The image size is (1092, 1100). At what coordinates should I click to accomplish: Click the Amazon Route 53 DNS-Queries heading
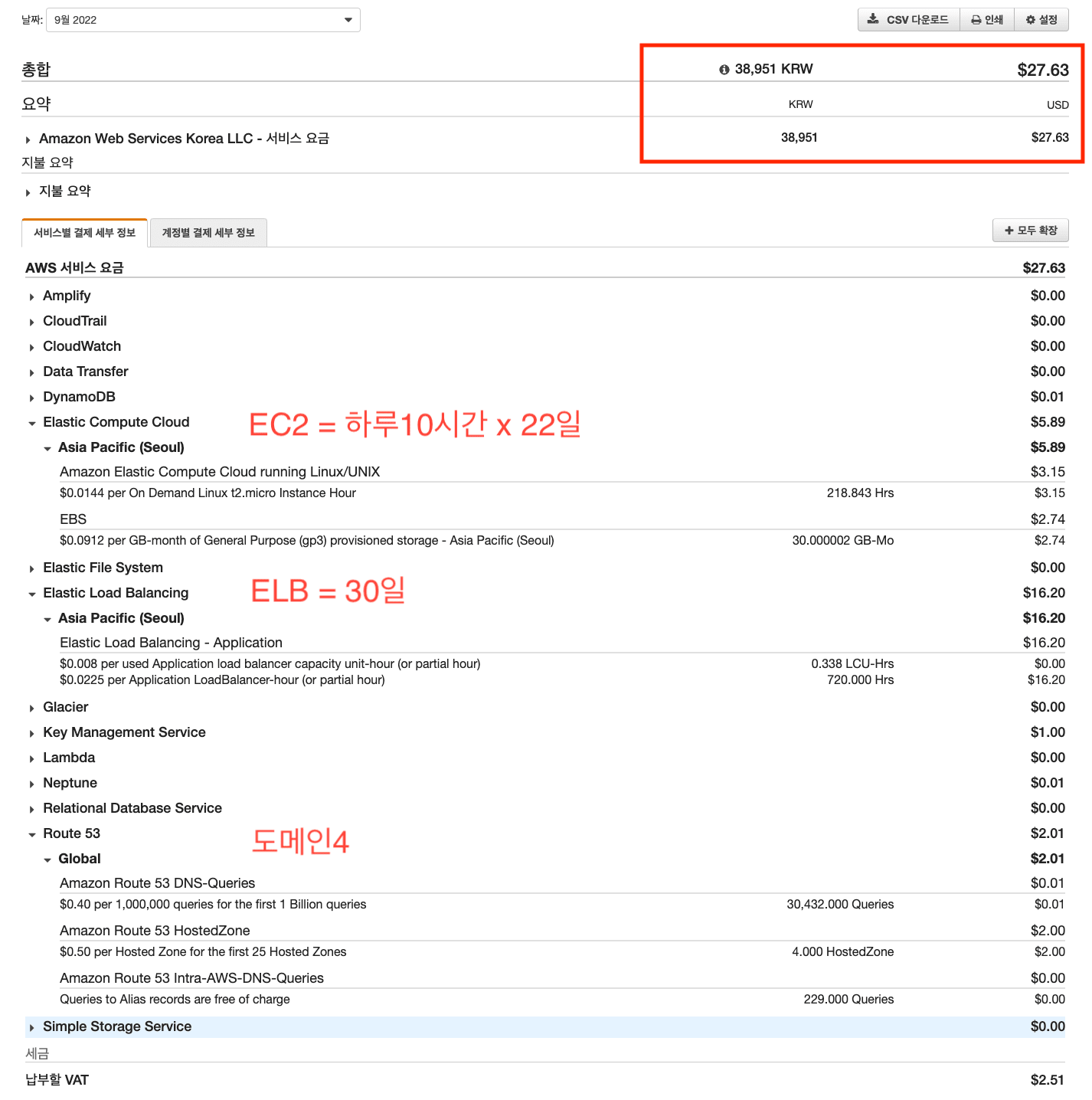click(157, 883)
